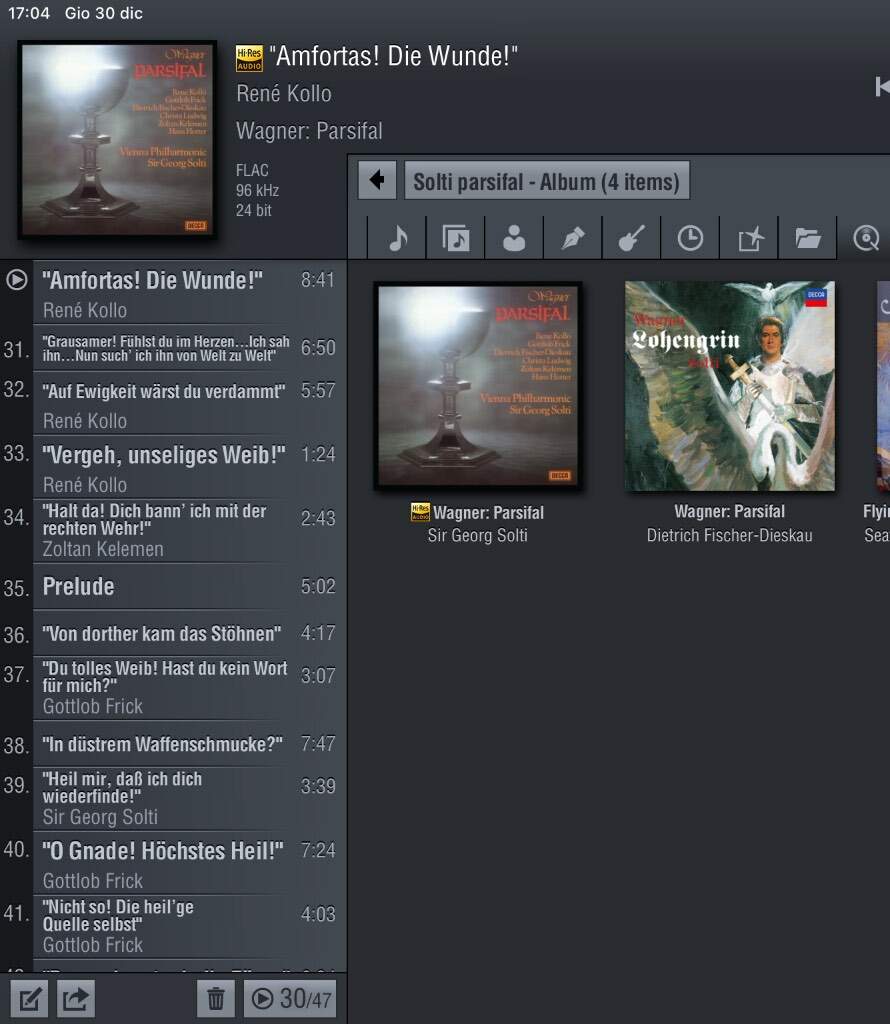Image resolution: width=890 pixels, height=1024 pixels.
Task: Browse by Composer using the pen nib icon
Action: point(573,238)
